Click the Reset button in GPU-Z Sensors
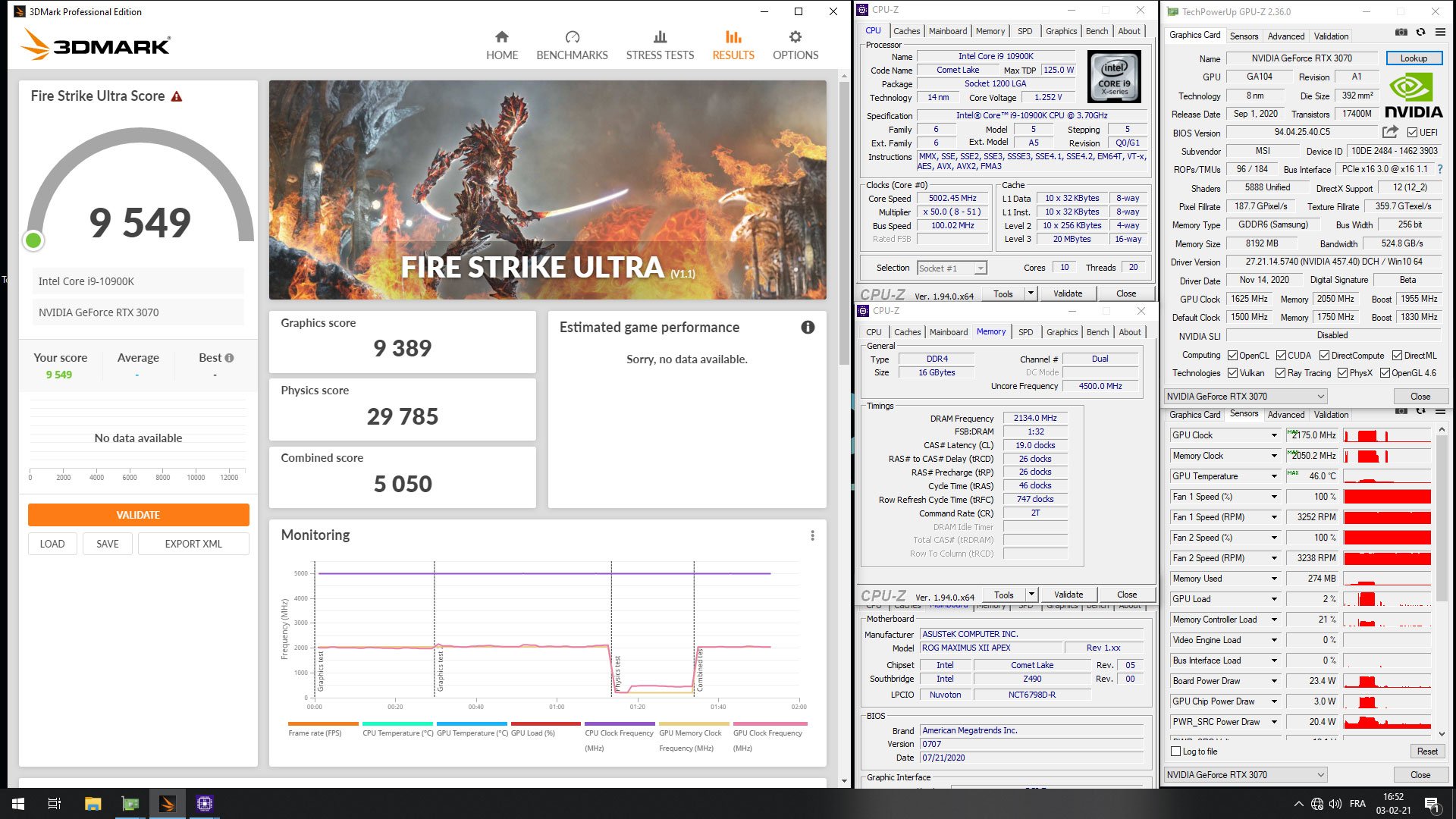Screen dimensions: 1456x819 (x=1427, y=752)
